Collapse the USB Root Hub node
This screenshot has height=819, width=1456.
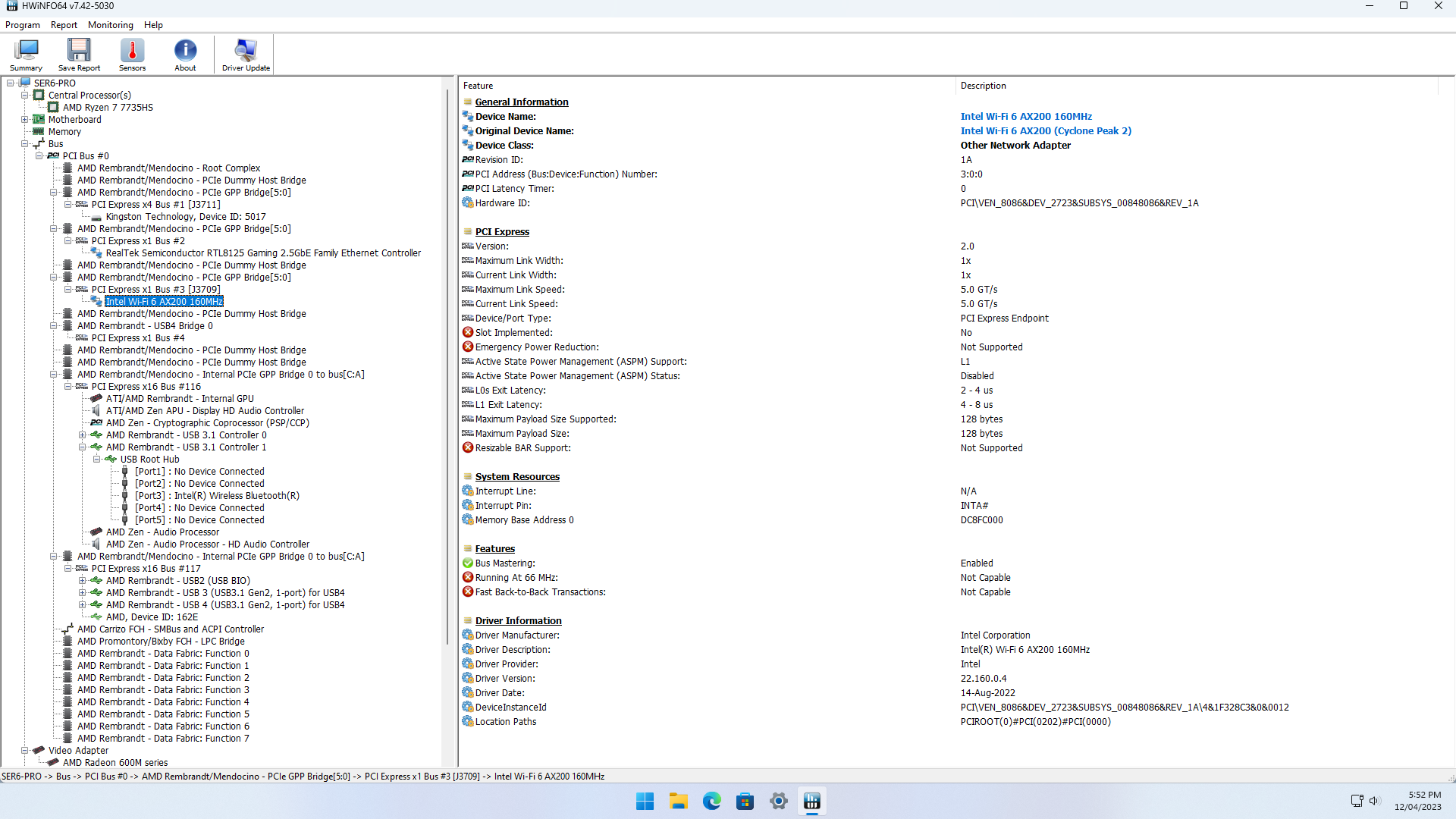[x=97, y=460]
